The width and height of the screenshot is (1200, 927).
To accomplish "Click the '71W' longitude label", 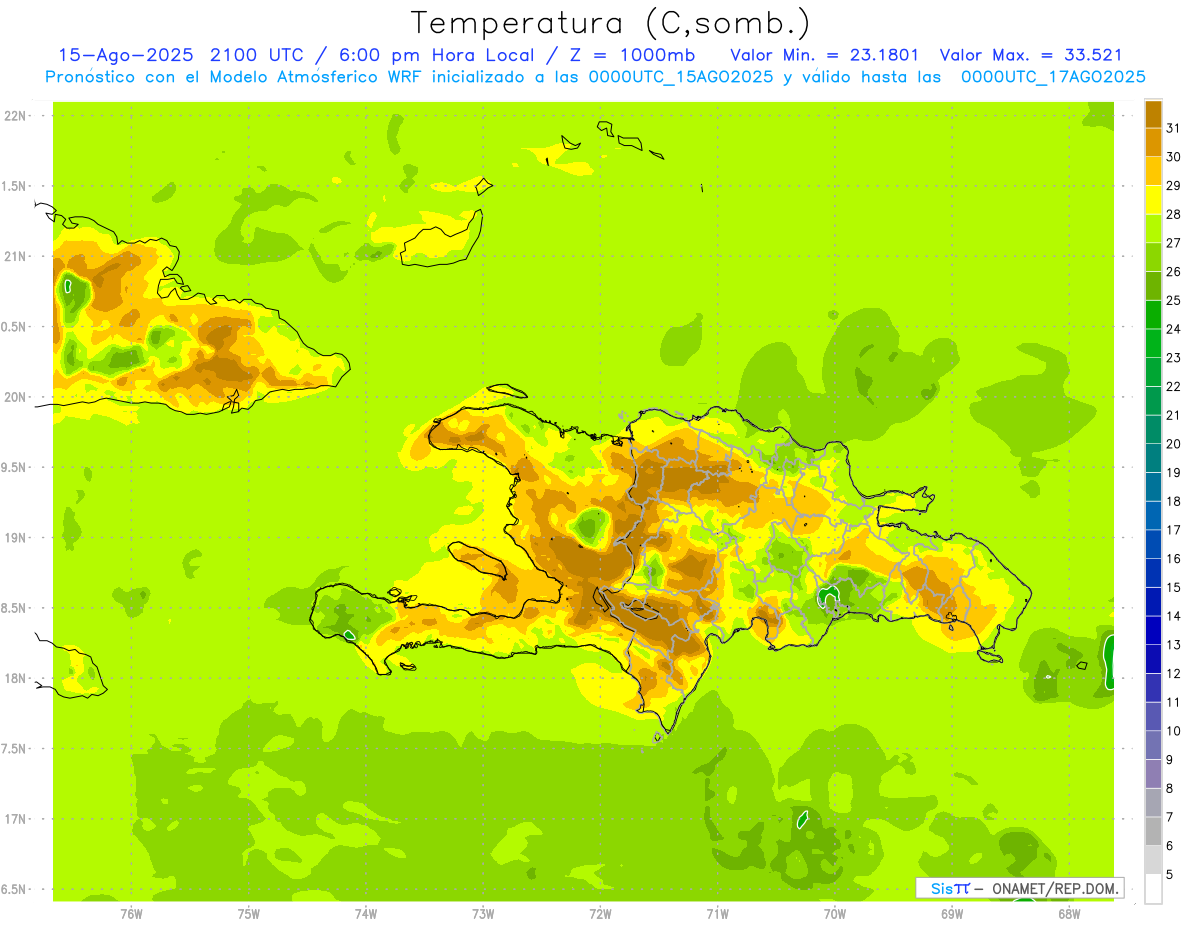I will (717, 914).
